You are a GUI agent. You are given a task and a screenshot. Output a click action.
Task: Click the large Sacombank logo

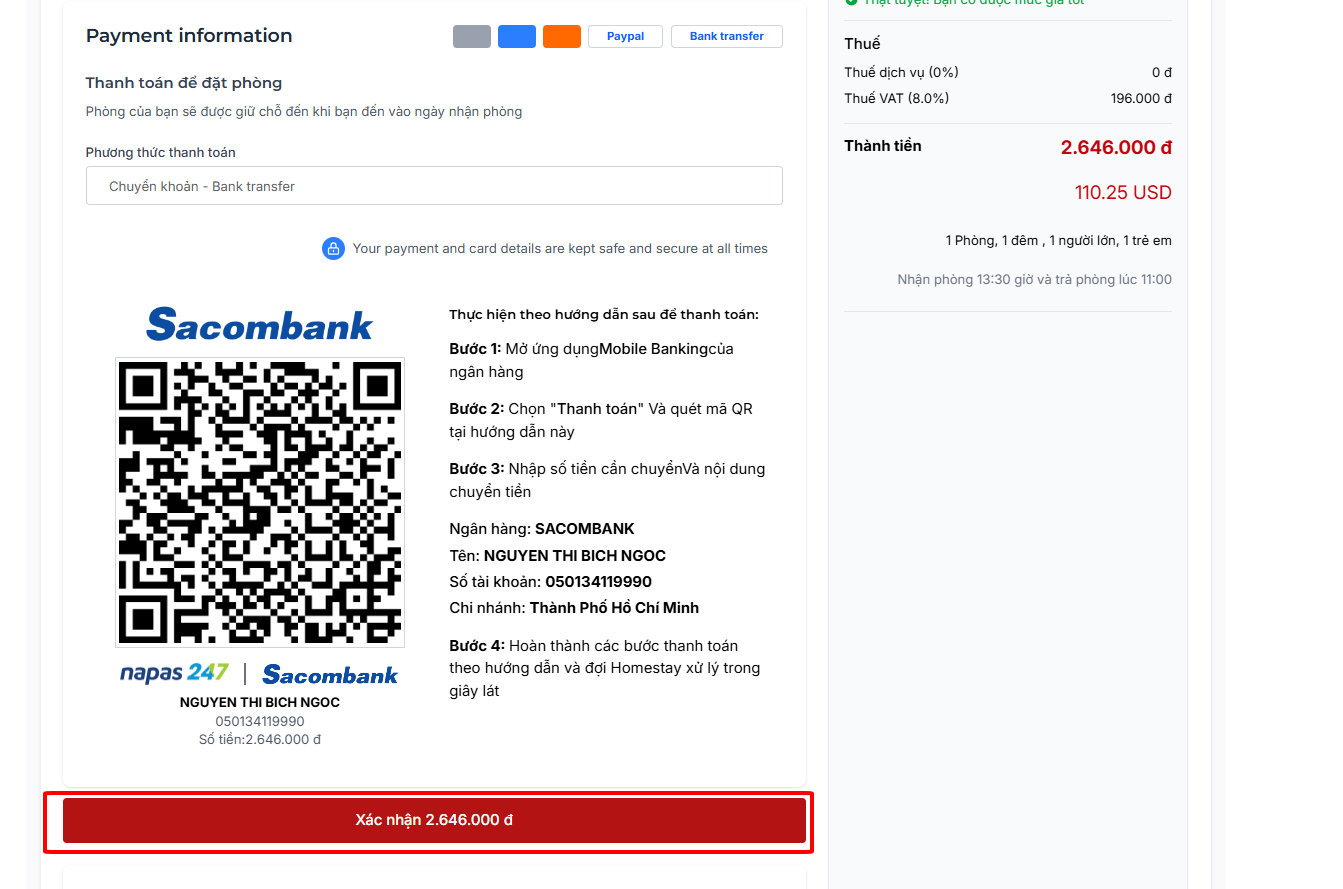pos(260,325)
